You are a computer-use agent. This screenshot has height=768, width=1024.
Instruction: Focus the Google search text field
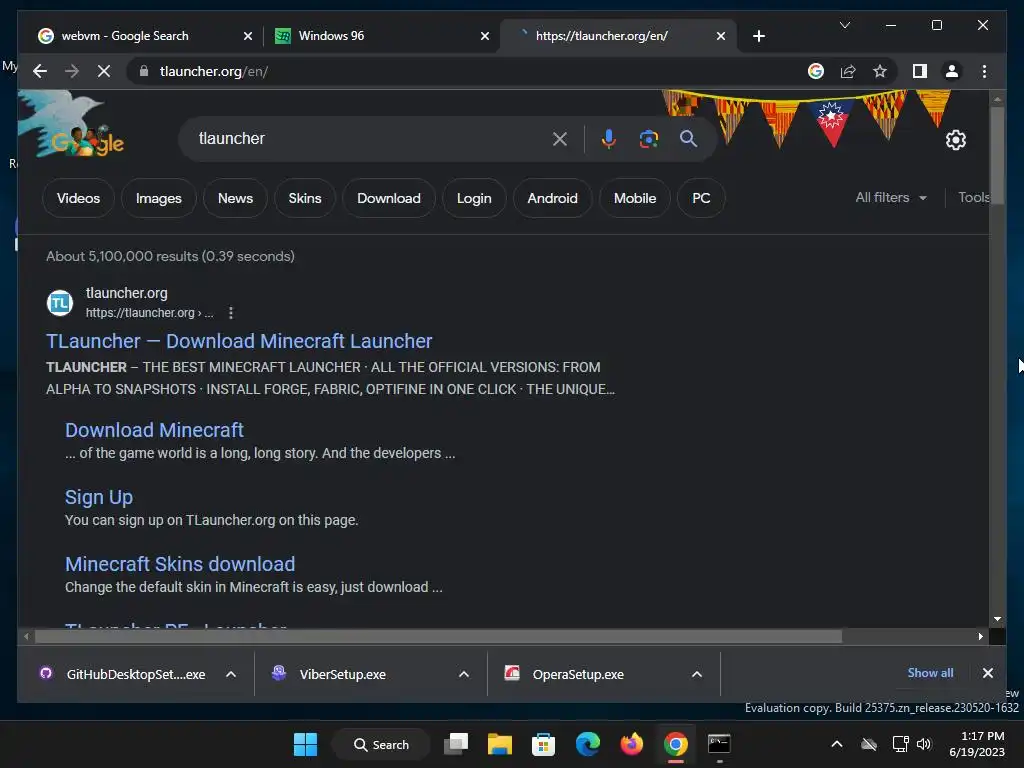369,138
